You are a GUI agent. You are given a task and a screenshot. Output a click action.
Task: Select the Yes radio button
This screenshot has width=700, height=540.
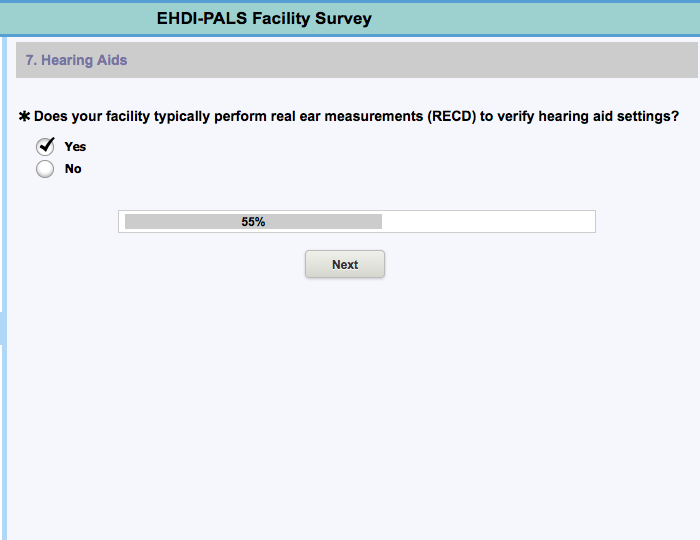45,147
